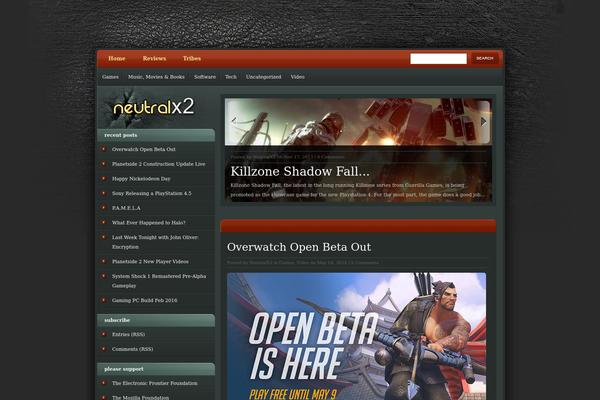This screenshot has height=400, width=600.
Task: Open Planetside 2 New Player Videos post
Action: pos(150,262)
